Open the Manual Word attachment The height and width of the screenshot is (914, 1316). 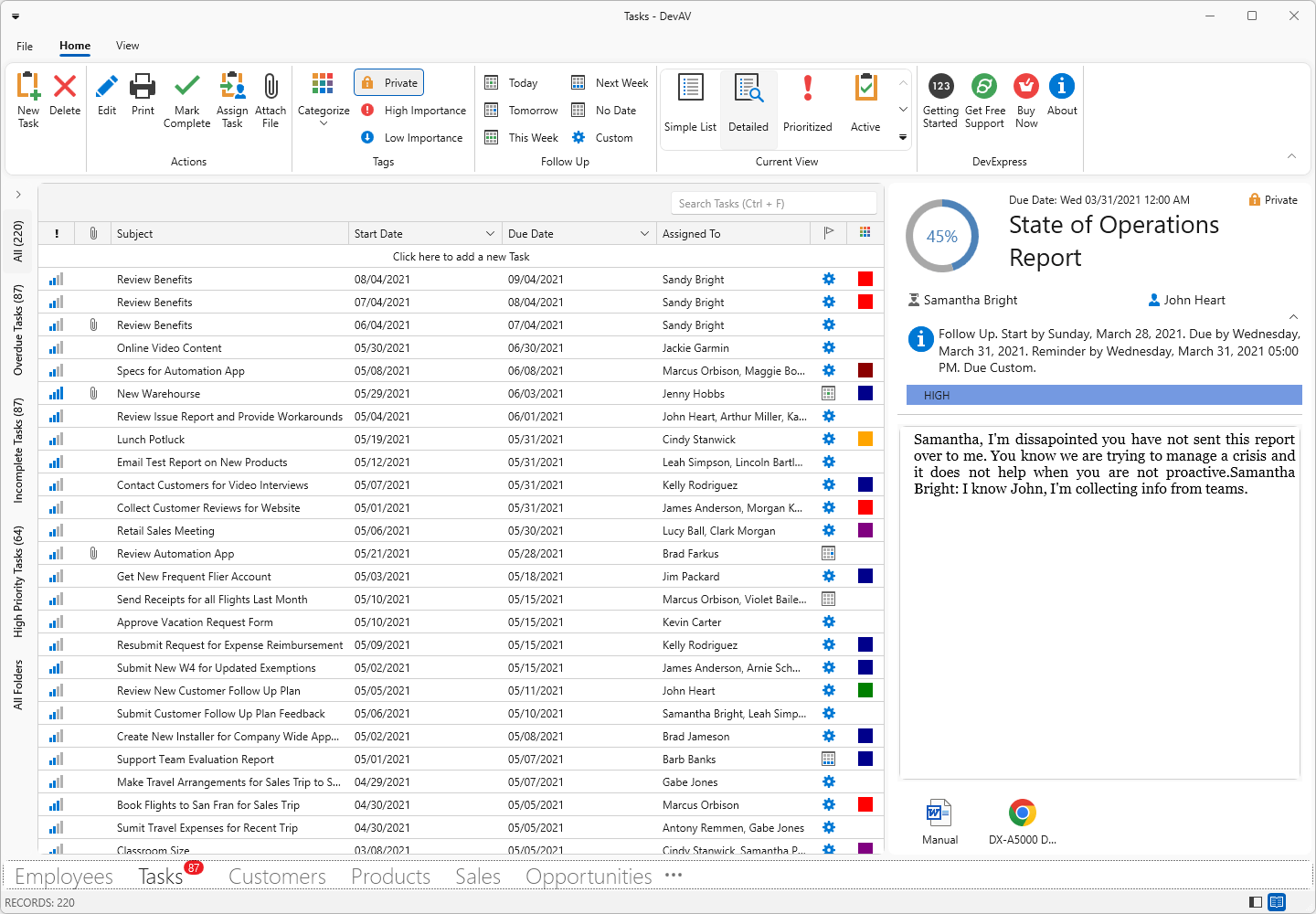939,813
